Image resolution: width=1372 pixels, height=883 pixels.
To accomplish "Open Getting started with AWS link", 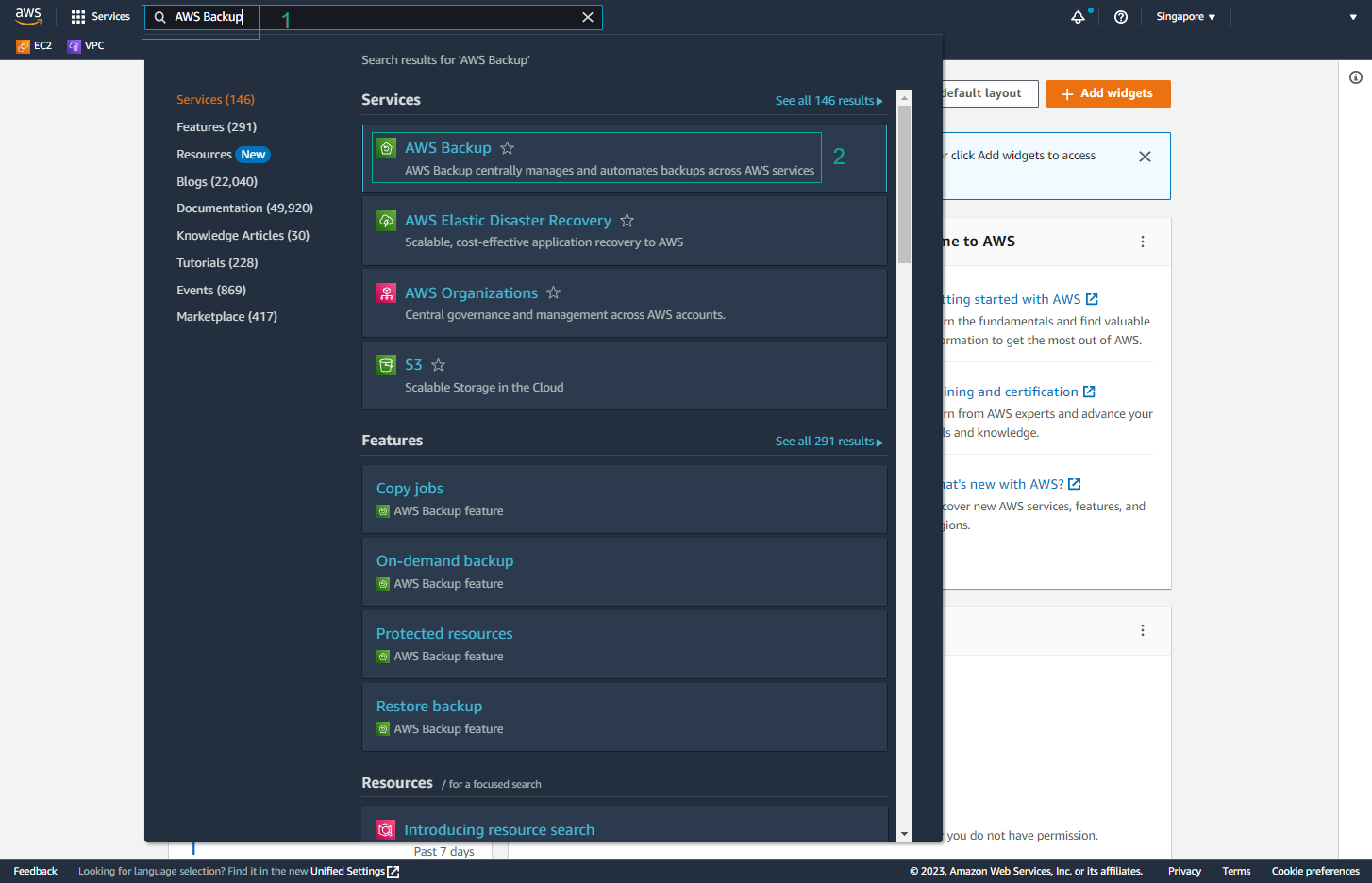I will coord(1019,299).
